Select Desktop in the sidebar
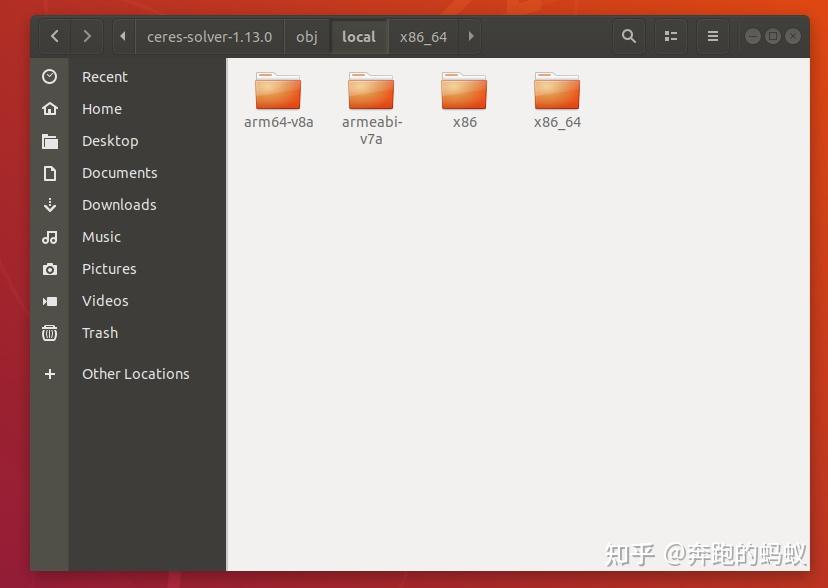The image size is (828, 588). [x=110, y=141]
